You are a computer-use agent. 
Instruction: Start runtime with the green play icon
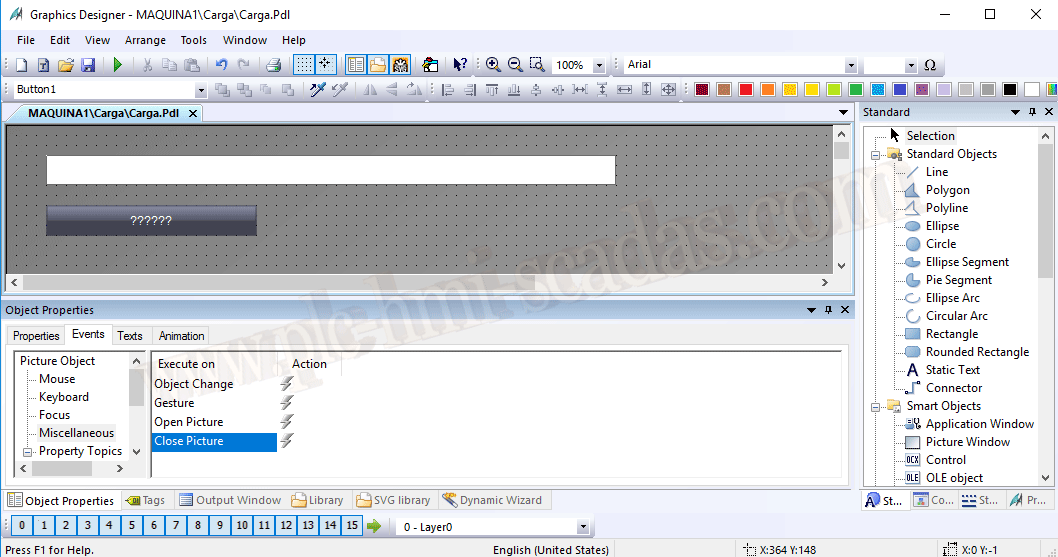click(x=117, y=65)
